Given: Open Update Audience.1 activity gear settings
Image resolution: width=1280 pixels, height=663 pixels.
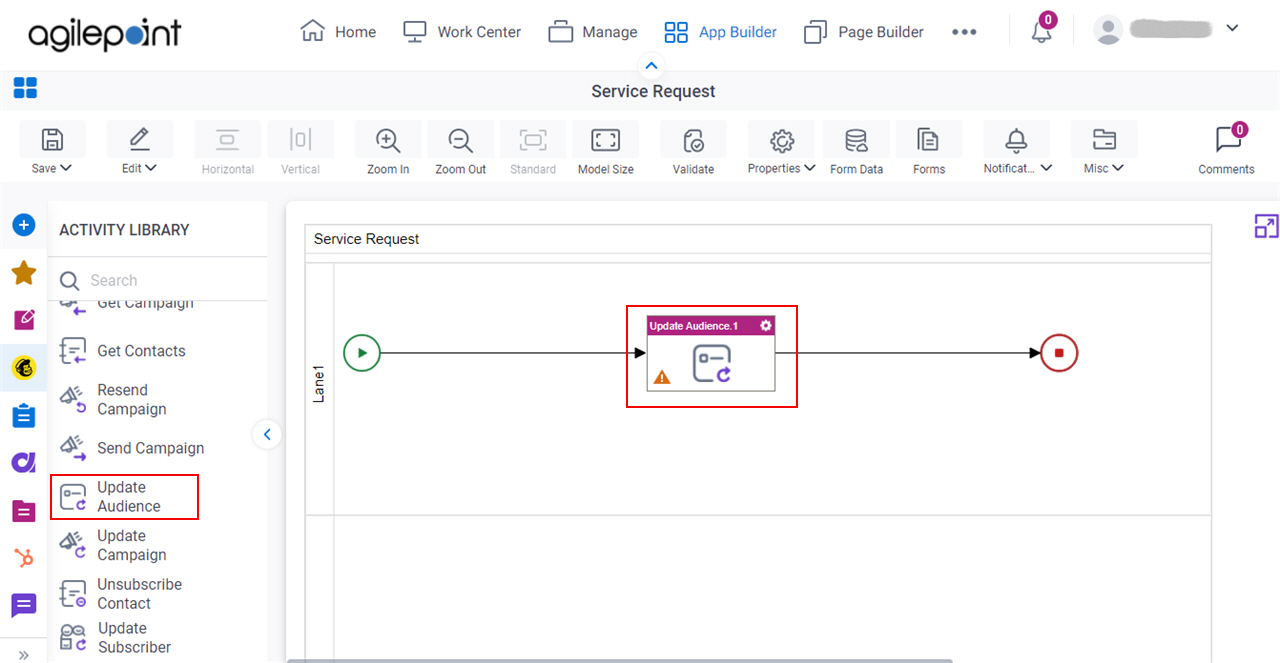Looking at the screenshot, I should [x=766, y=326].
